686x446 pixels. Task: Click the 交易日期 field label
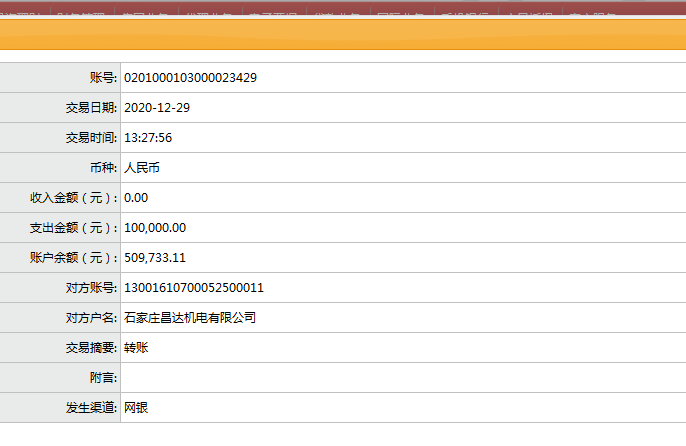tap(91, 108)
